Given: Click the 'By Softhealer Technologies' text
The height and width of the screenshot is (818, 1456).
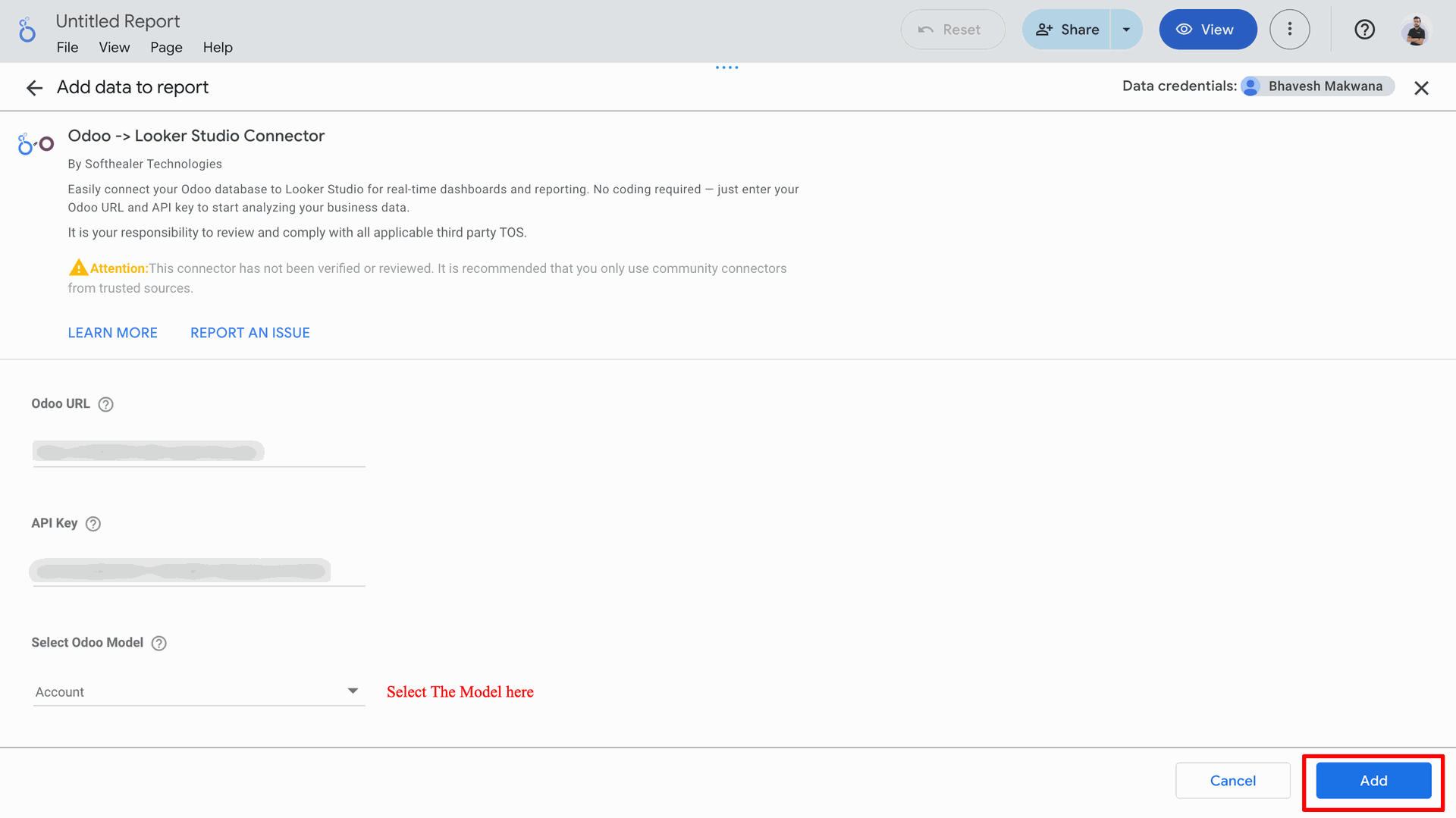Looking at the screenshot, I should coord(145,164).
